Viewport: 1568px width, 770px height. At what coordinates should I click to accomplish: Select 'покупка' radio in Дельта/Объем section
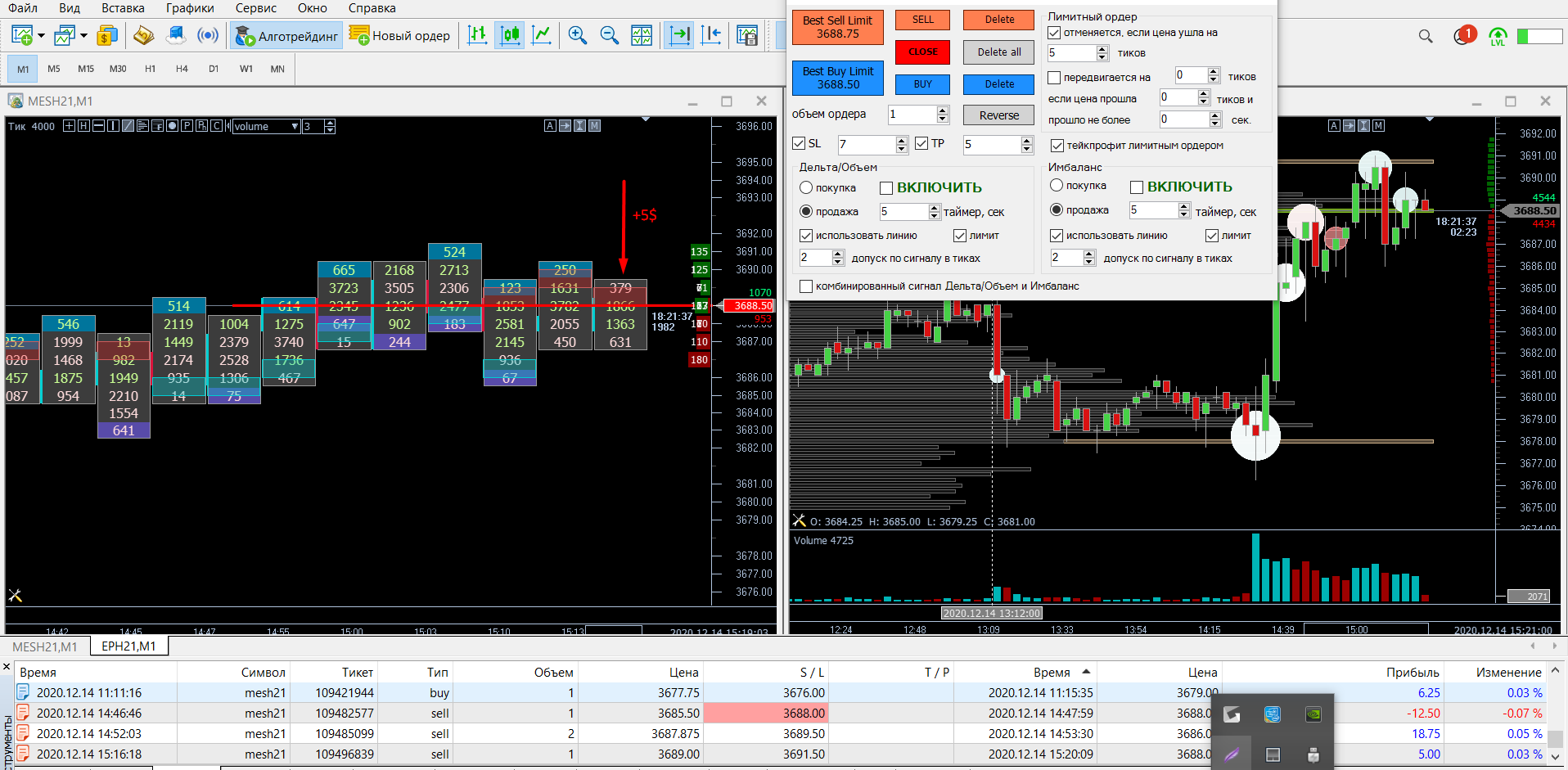point(806,187)
